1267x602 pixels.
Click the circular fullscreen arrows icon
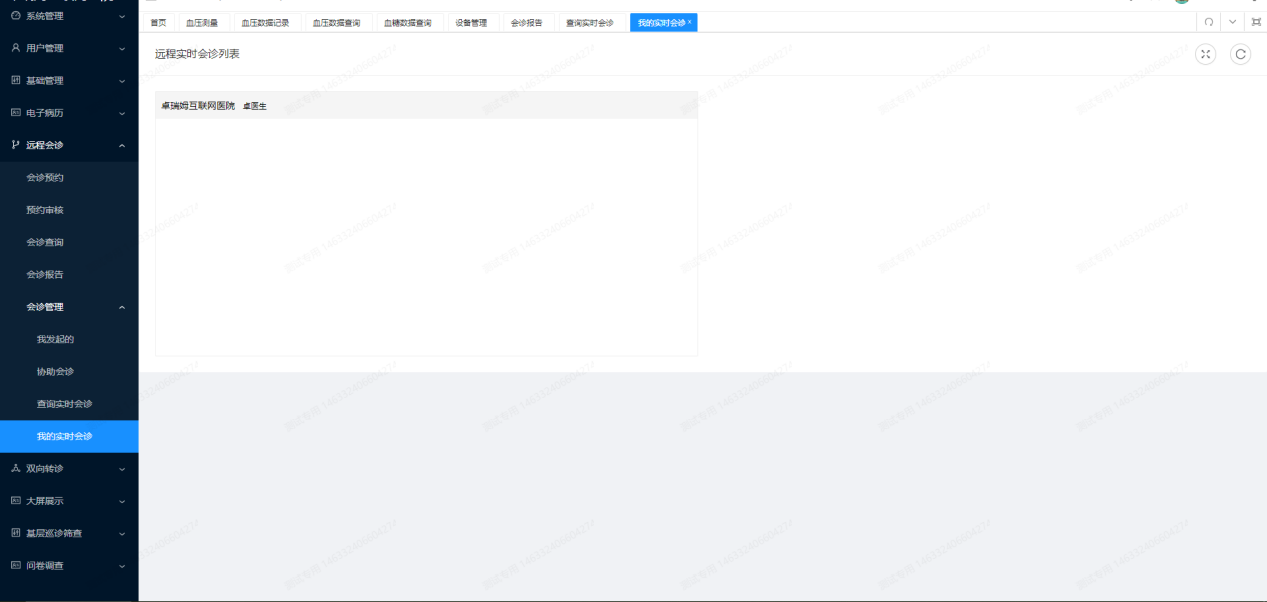click(1206, 55)
